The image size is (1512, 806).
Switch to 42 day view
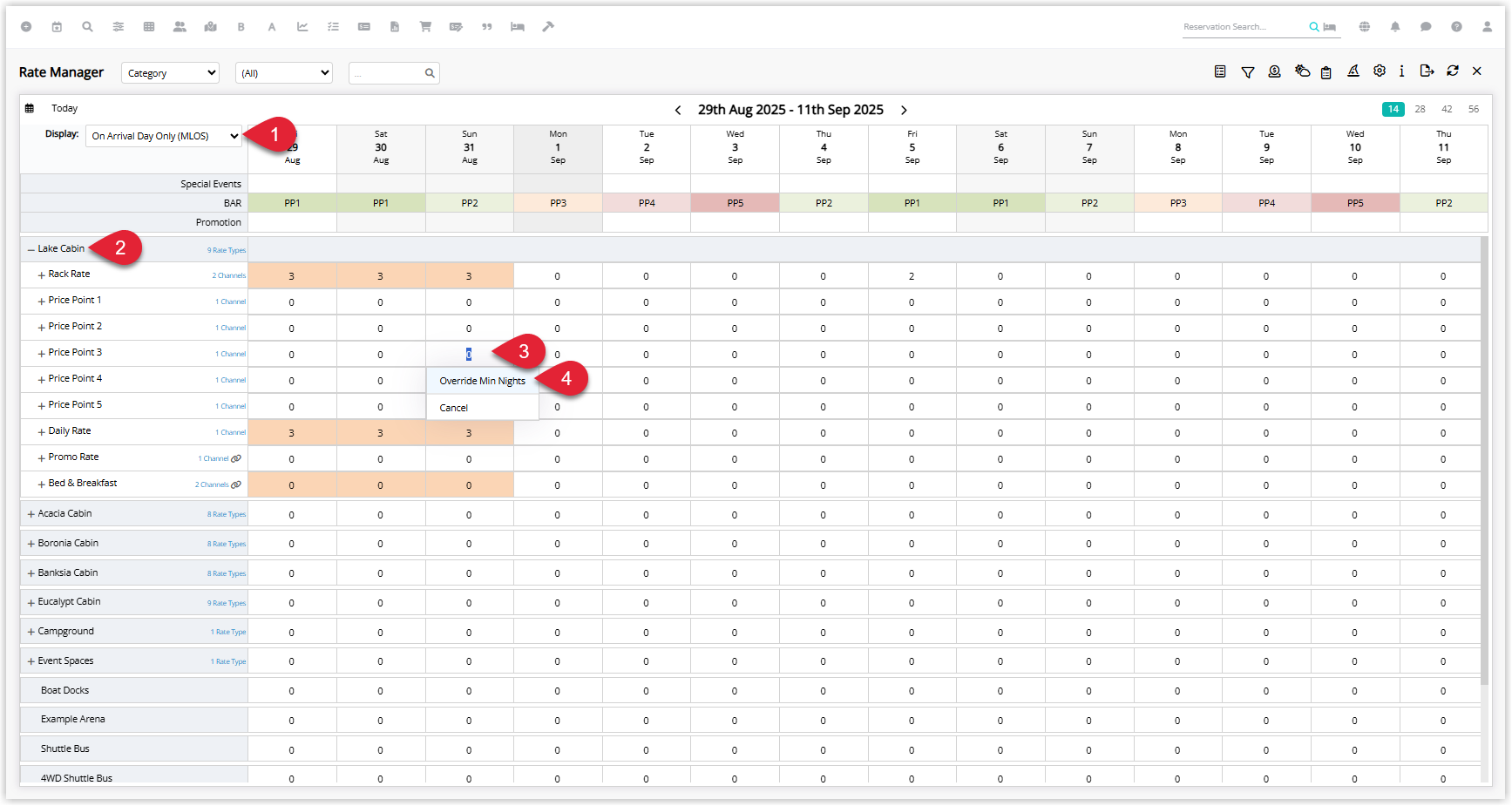point(1447,109)
